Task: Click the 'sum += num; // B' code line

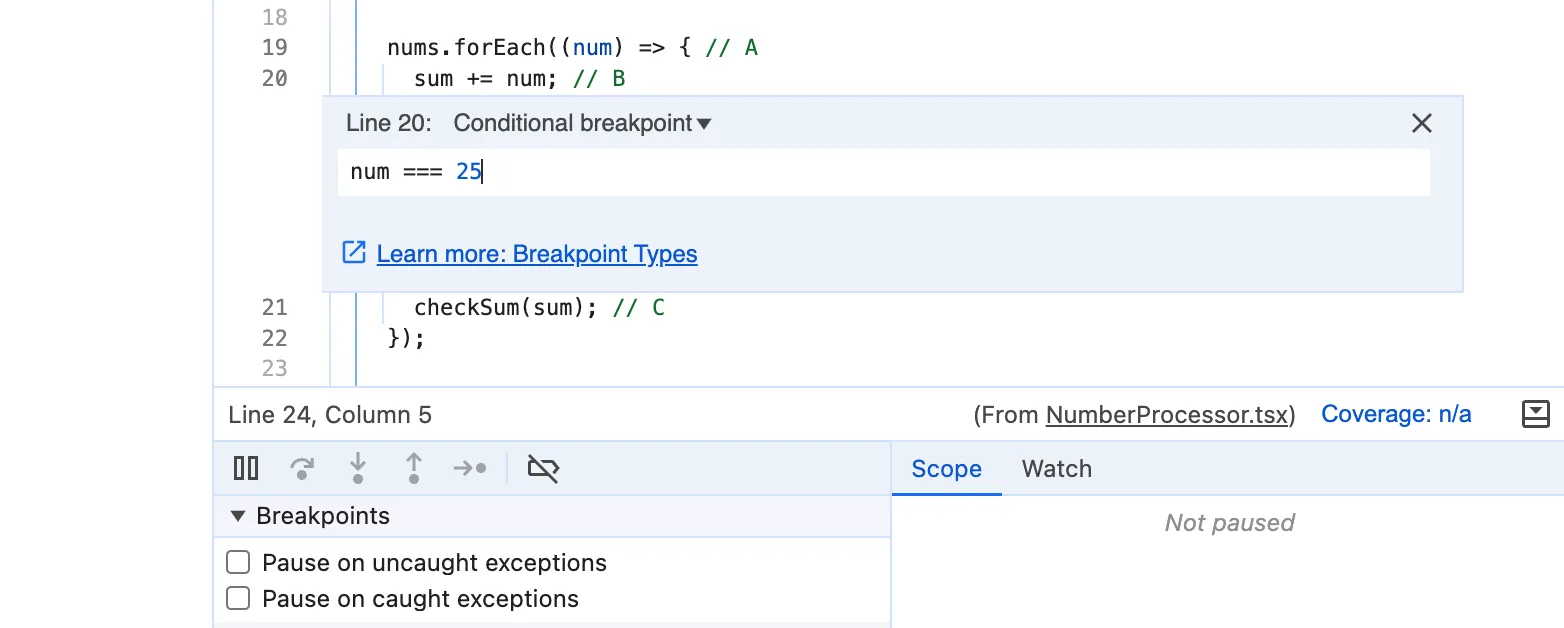Action: tap(519, 78)
